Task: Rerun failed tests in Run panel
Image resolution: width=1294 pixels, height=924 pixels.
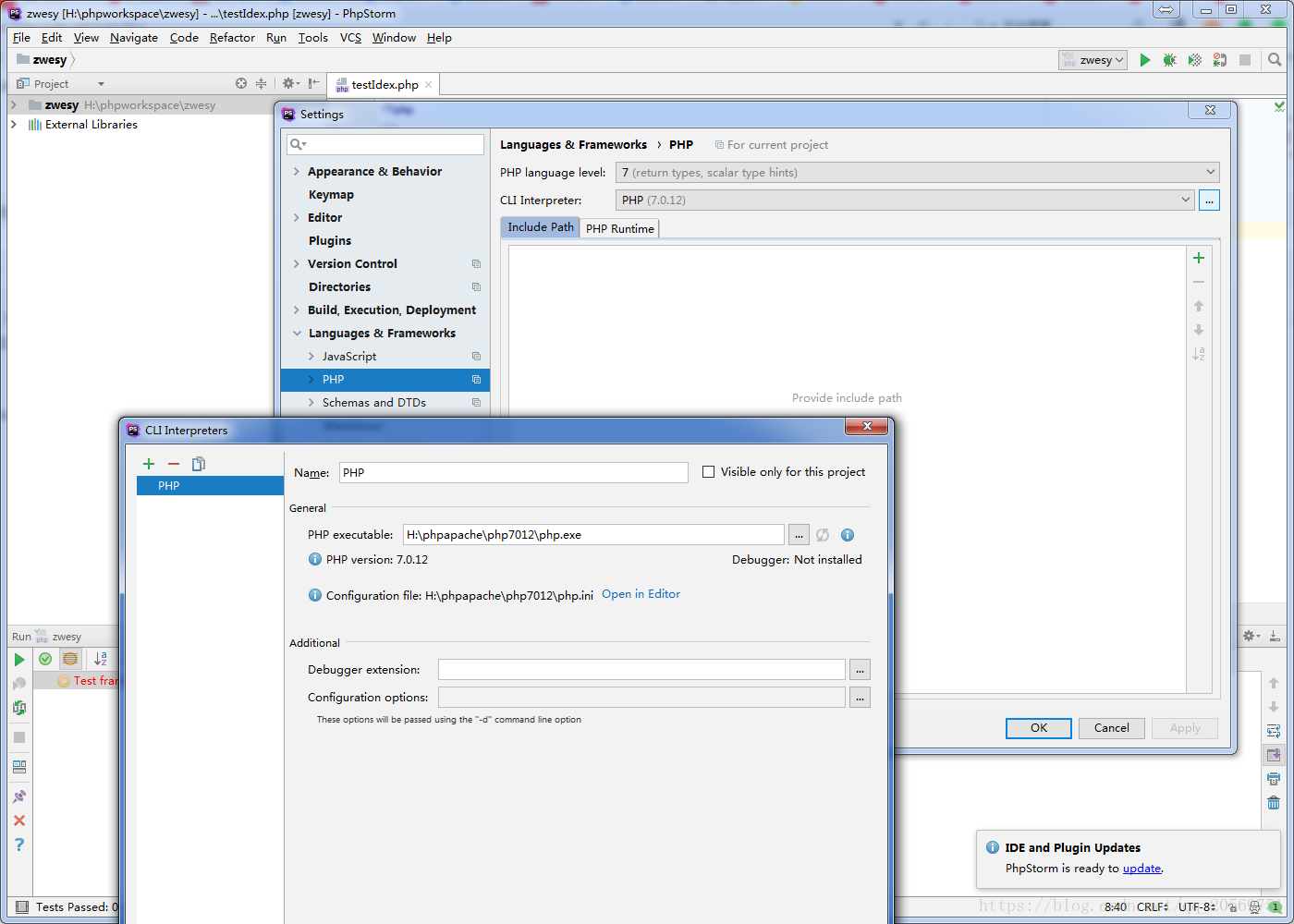Action: [18, 684]
